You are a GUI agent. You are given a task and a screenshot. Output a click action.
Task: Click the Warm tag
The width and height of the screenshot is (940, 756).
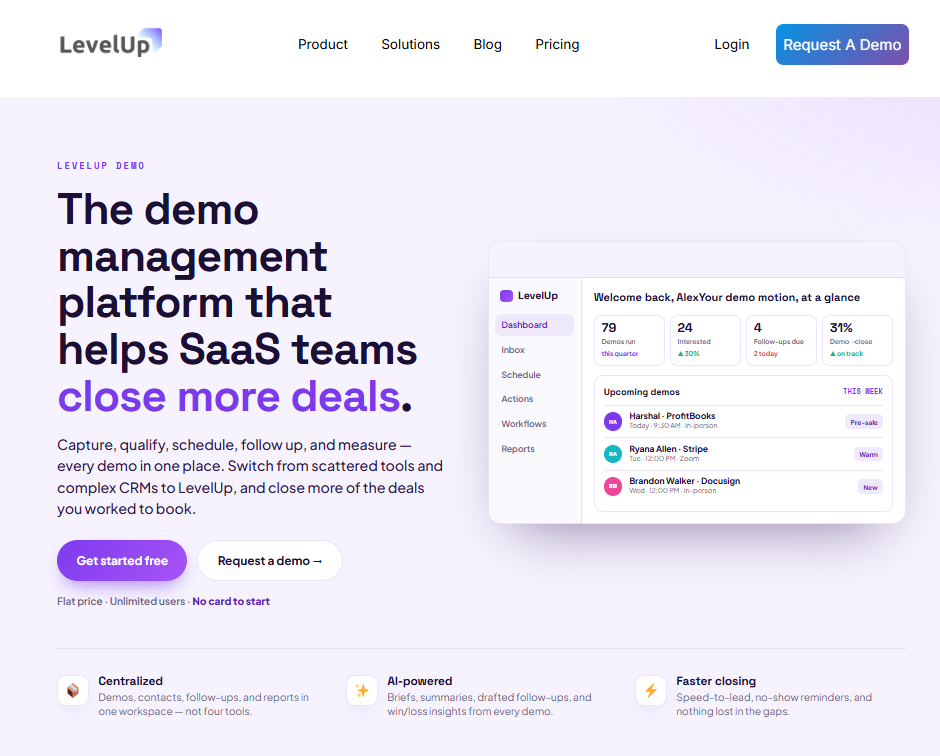[x=868, y=454]
